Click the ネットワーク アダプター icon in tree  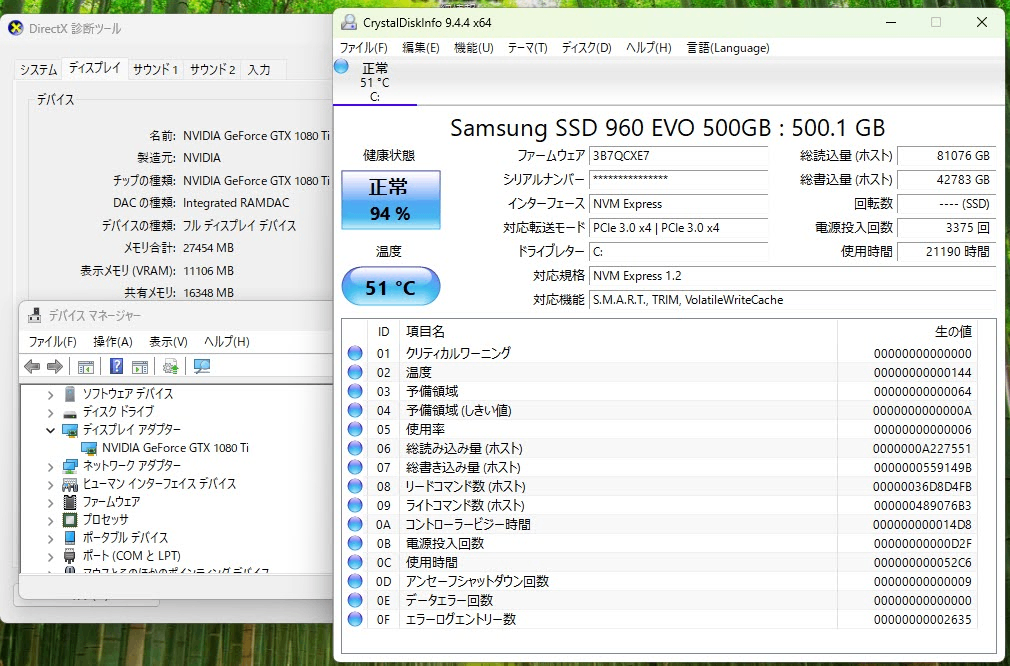tap(70, 466)
